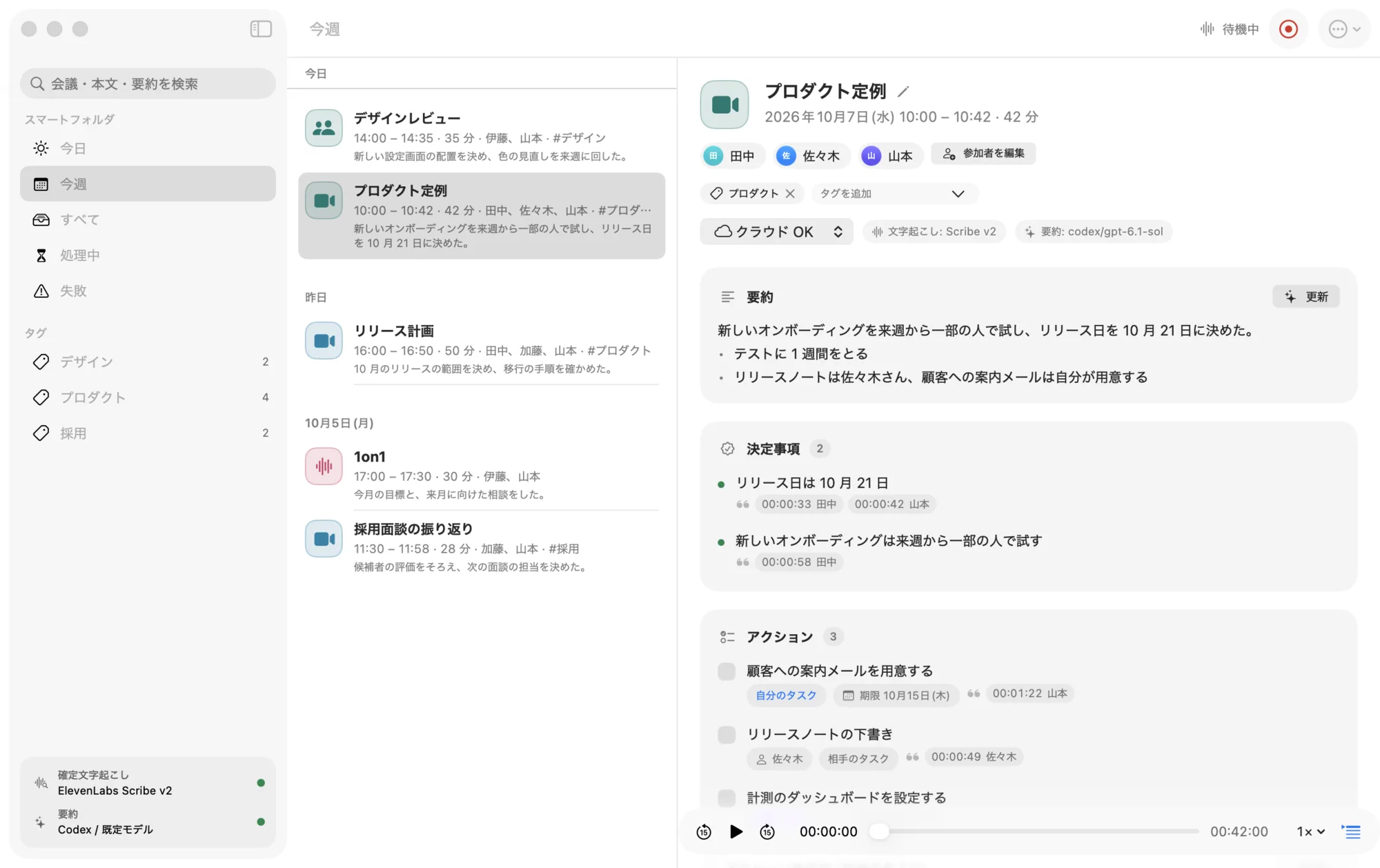The height and width of the screenshot is (868, 1380).
Task: Click the 採用面談の振り返り video icon
Action: pos(324,539)
